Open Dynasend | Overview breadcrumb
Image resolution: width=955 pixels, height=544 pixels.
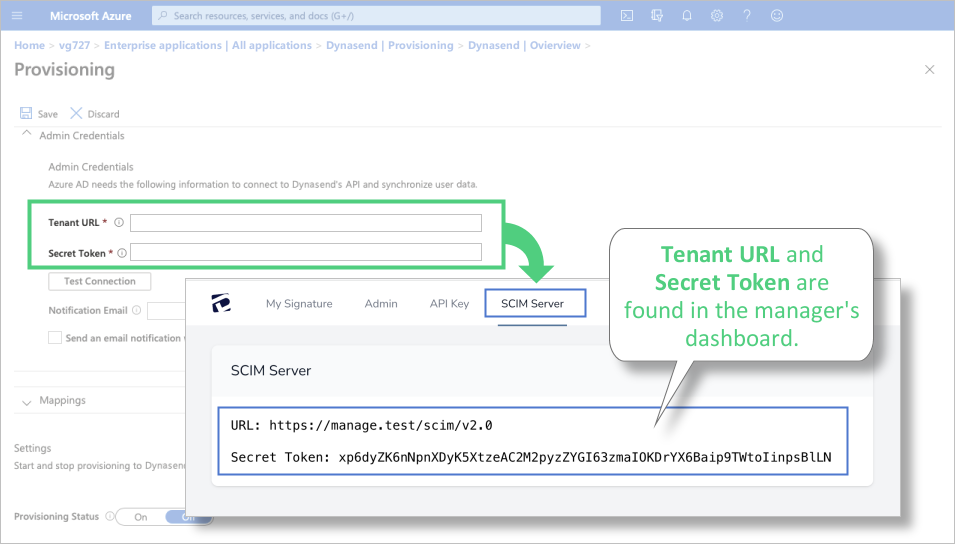tap(524, 45)
